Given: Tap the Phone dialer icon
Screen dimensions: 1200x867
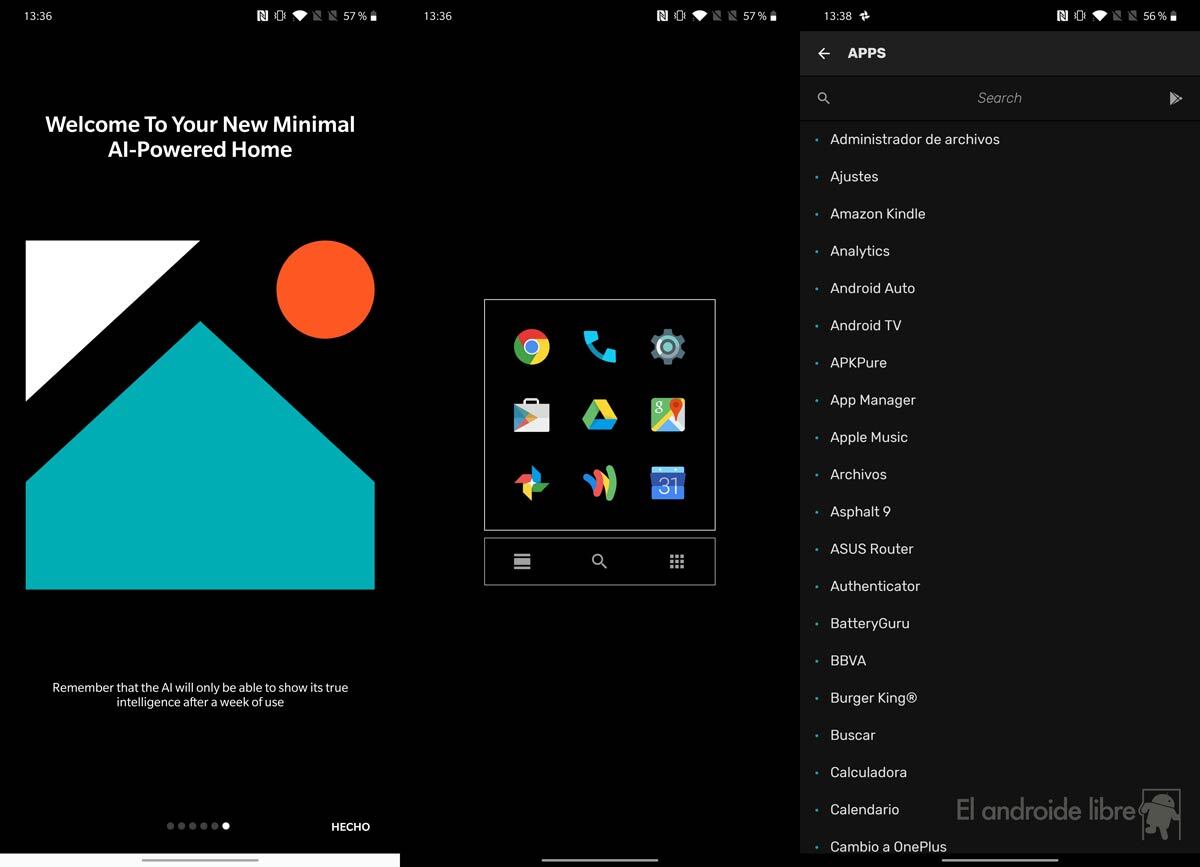Looking at the screenshot, I should (599, 347).
